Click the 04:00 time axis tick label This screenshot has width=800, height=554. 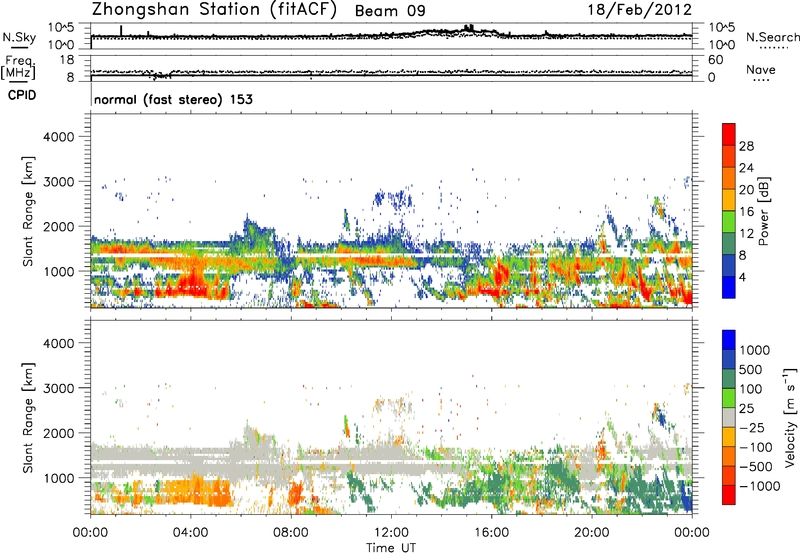pyautogui.click(x=190, y=533)
